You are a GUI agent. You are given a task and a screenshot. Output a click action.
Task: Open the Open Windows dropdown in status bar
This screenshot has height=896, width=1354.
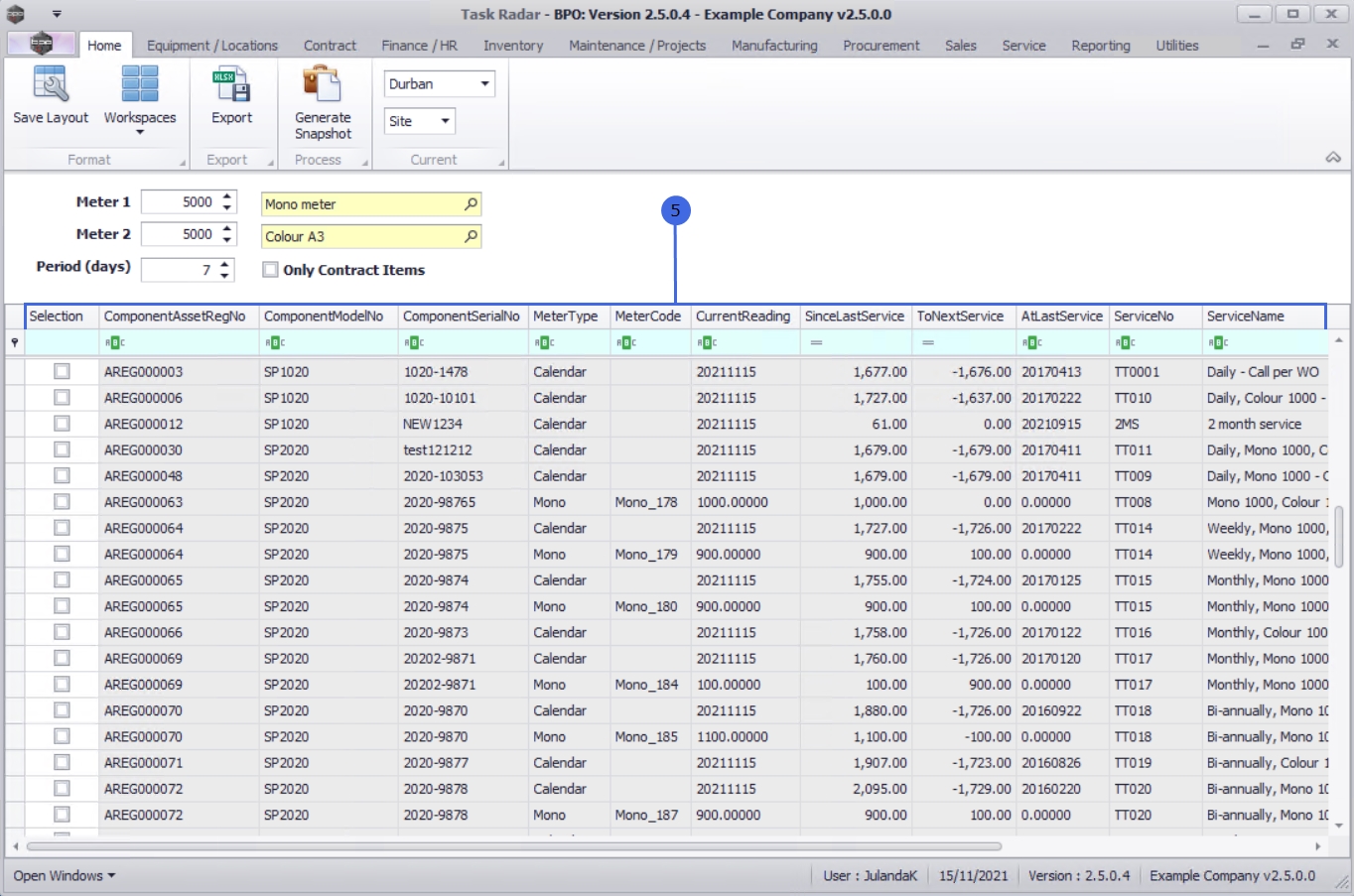point(65,875)
